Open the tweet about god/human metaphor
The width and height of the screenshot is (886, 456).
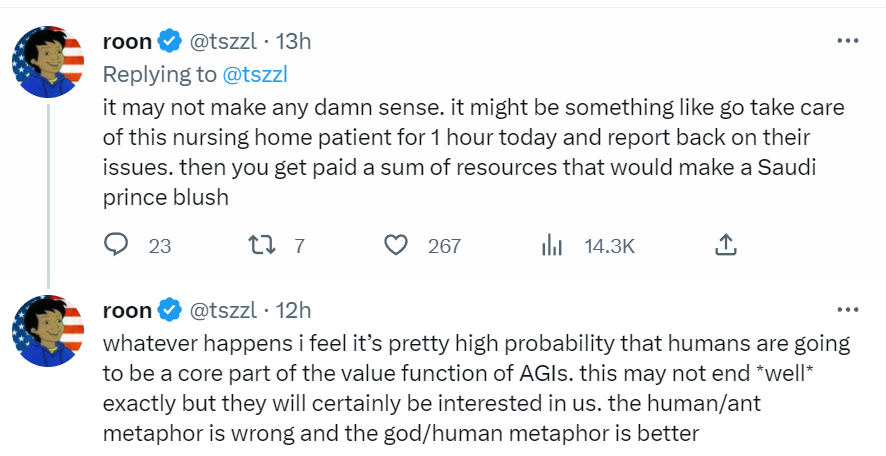(476, 388)
